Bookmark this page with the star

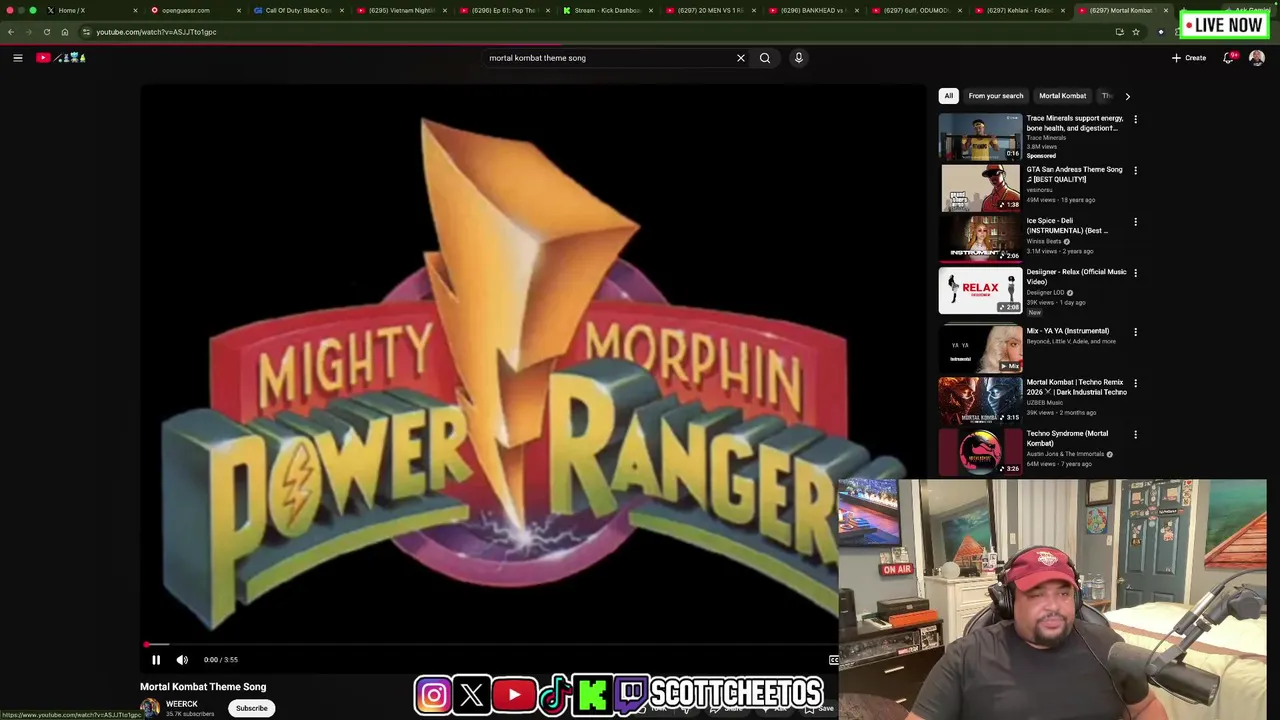(x=1136, y=32)
